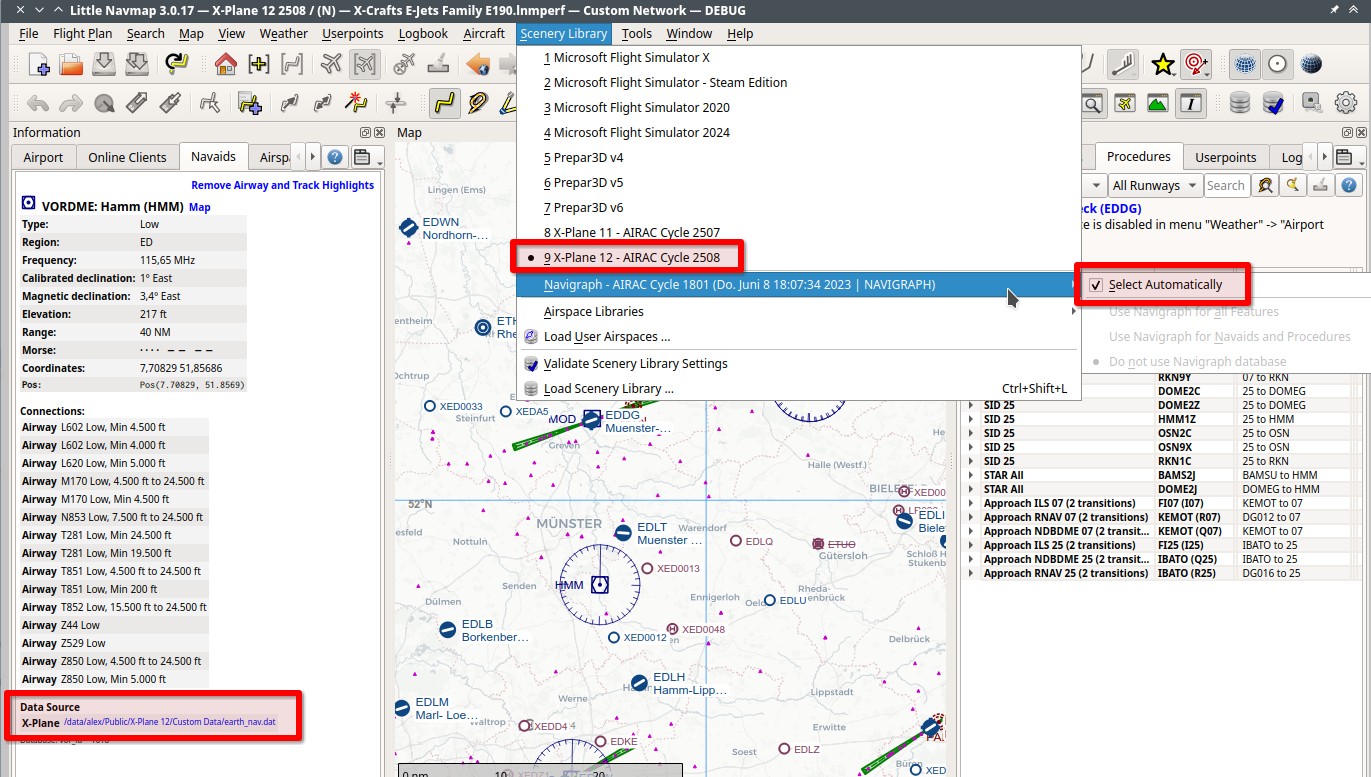Show more Information tabs with right arrow
Screen dimensions: 1371x777
(x=313, y=157)
